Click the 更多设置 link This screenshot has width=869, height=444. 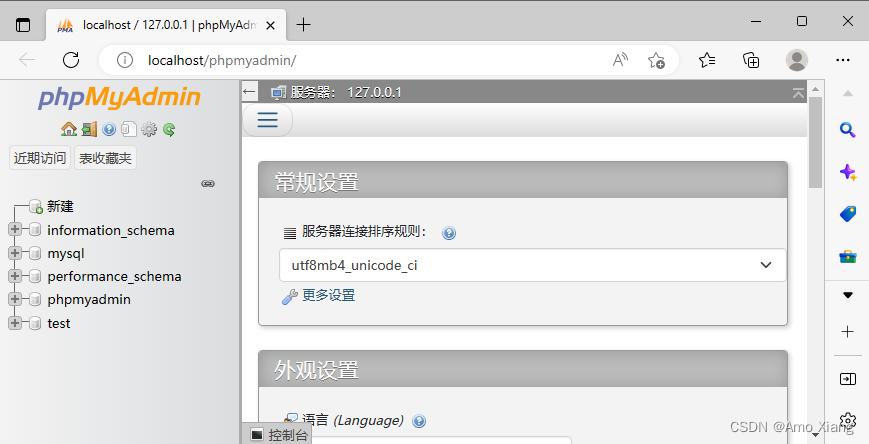tap(329, 295)
